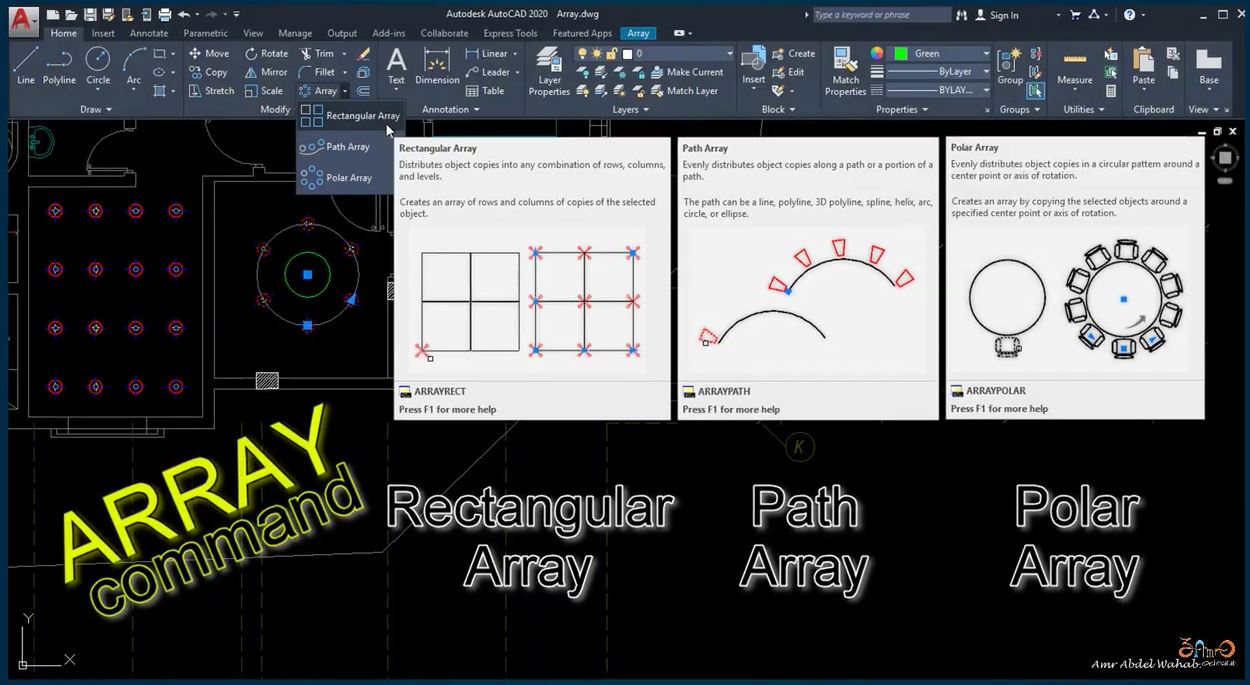Switch to the Insert ribbon tab
Image resolution: width=1250 pixels, height=685 pixels.
[x=103, y=33]
